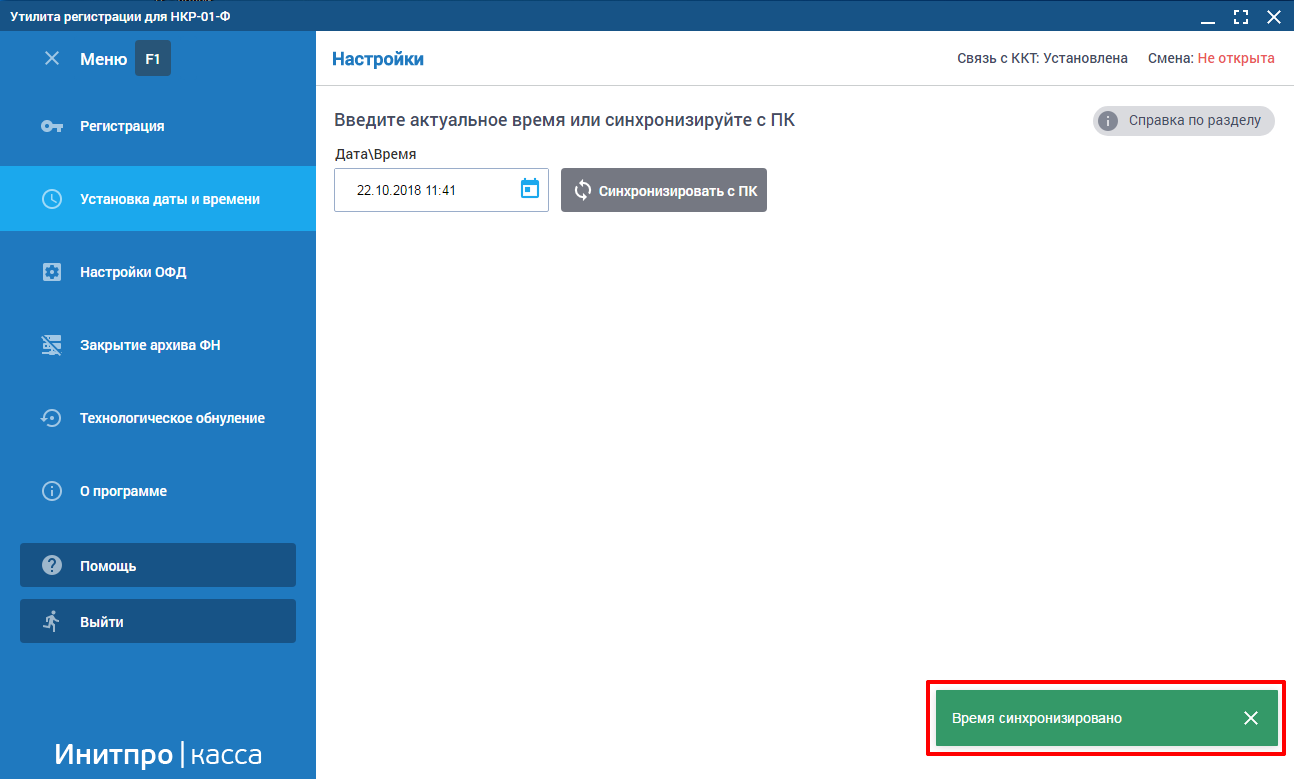Click the info icon in Справка по разделу
This screenshot has width=1294, height=779.
(1107, 121)
